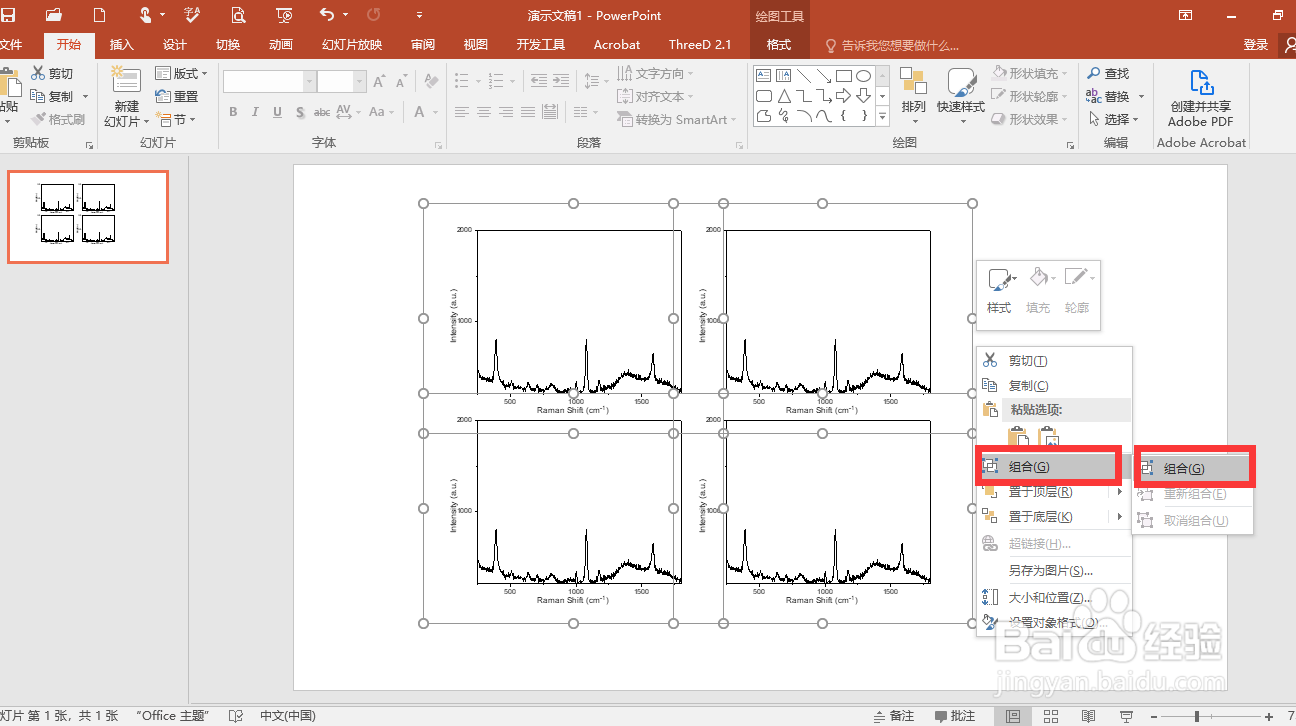Image resolution: width=1296 pixels, height=726 pixels.
Task: Start slideshow from status bar icon
Action: pyautogui.click(x=1126, y=716)
